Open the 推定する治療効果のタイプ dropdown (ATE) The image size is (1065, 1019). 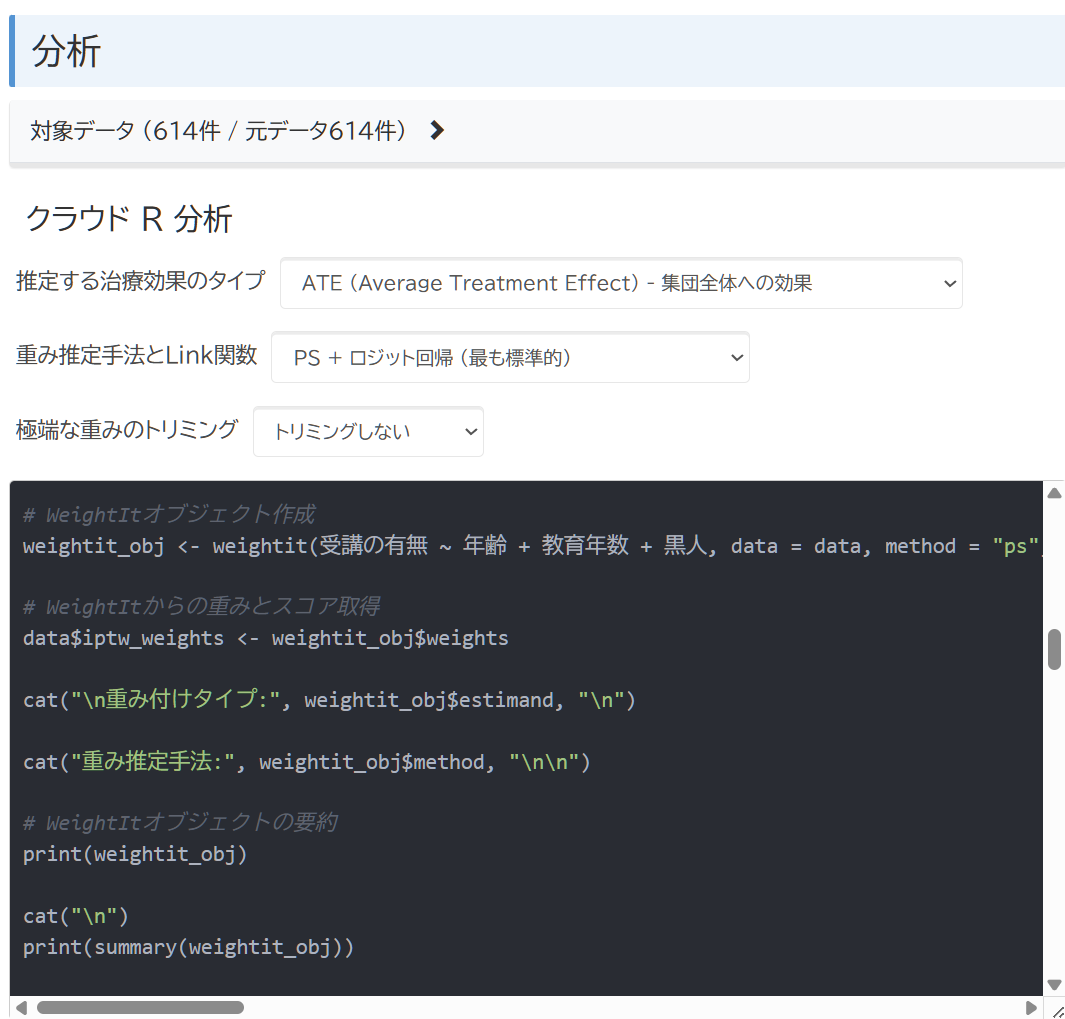click(620, 283)
